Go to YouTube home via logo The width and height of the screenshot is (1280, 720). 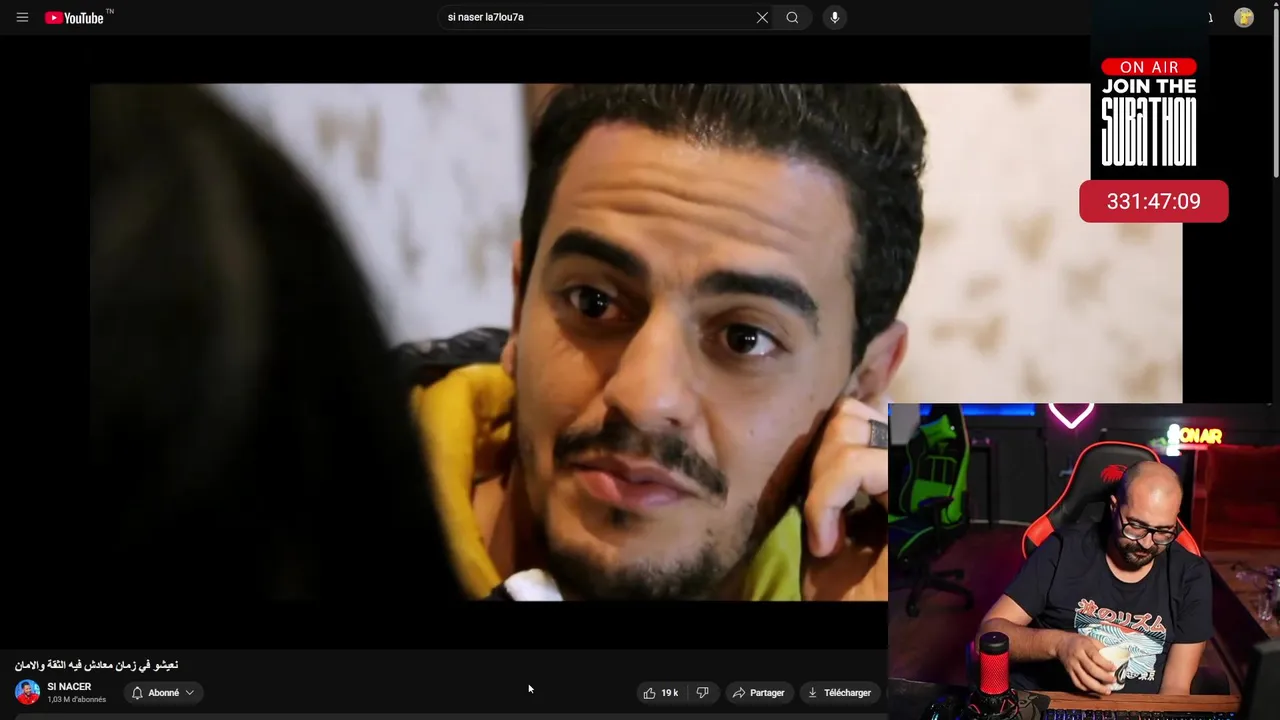(75, 17)
